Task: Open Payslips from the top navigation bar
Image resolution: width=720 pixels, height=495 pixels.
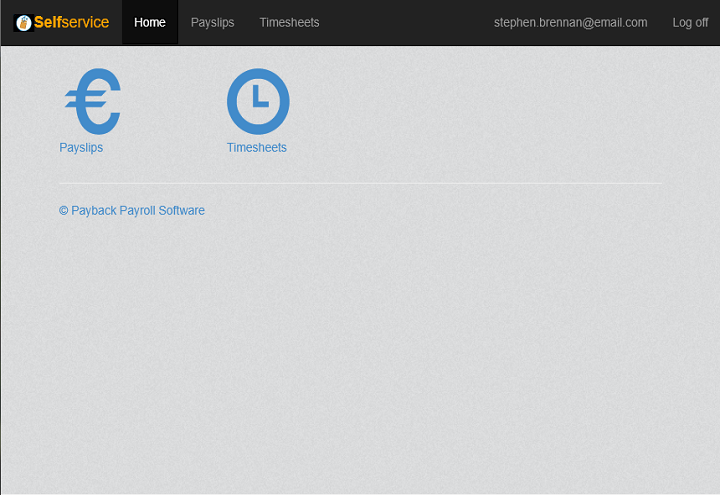Action: tap(212, 22)
